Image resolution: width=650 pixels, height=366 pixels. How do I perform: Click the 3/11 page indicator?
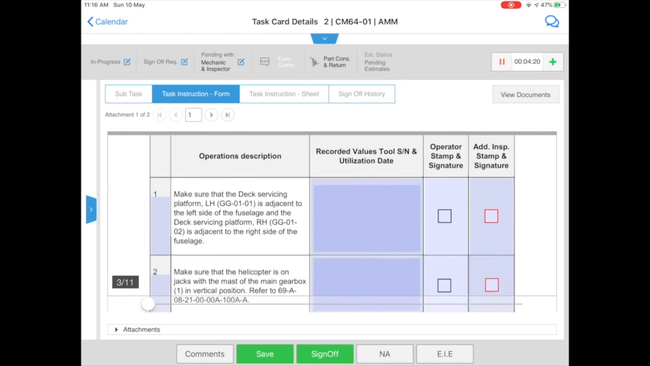[125, 282]
